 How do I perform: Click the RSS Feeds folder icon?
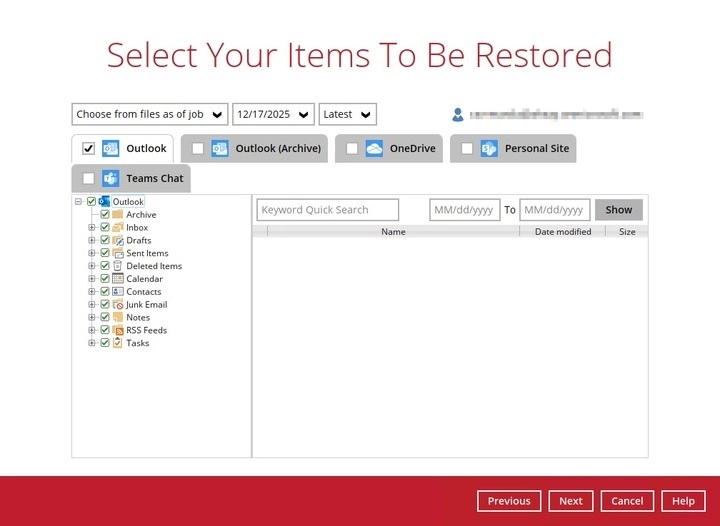click(118, 330)
